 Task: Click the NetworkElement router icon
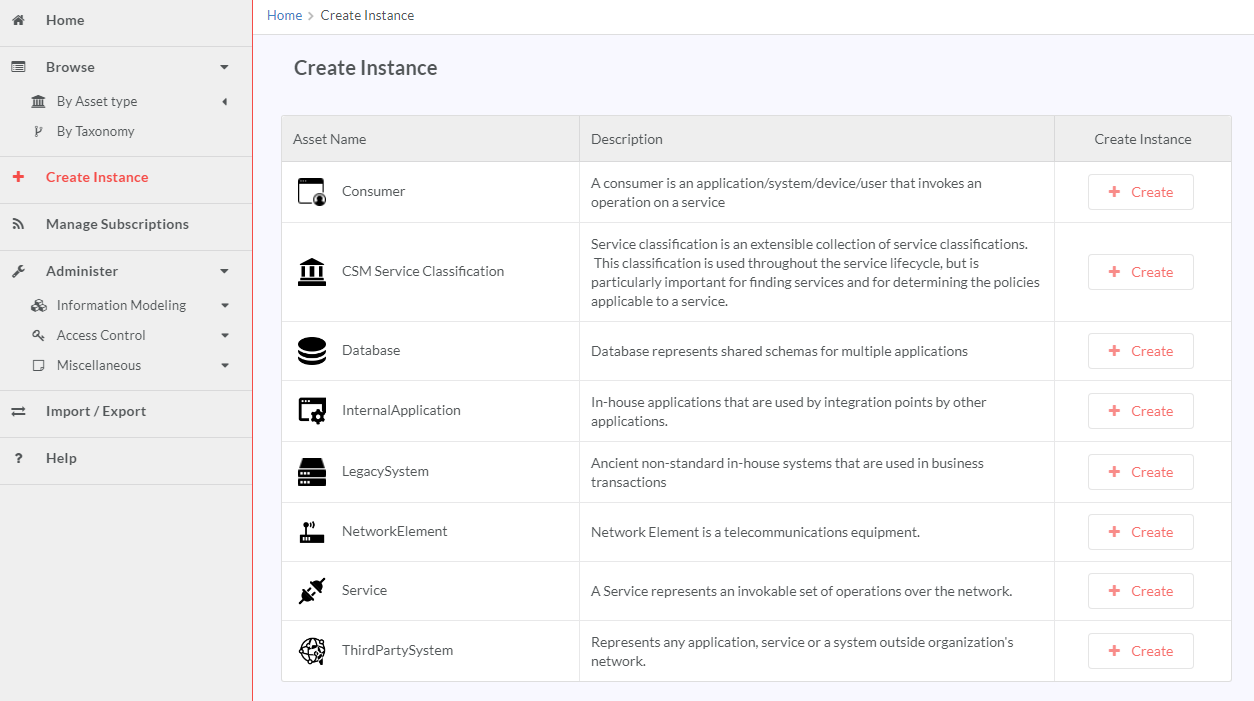pos(312,532)
